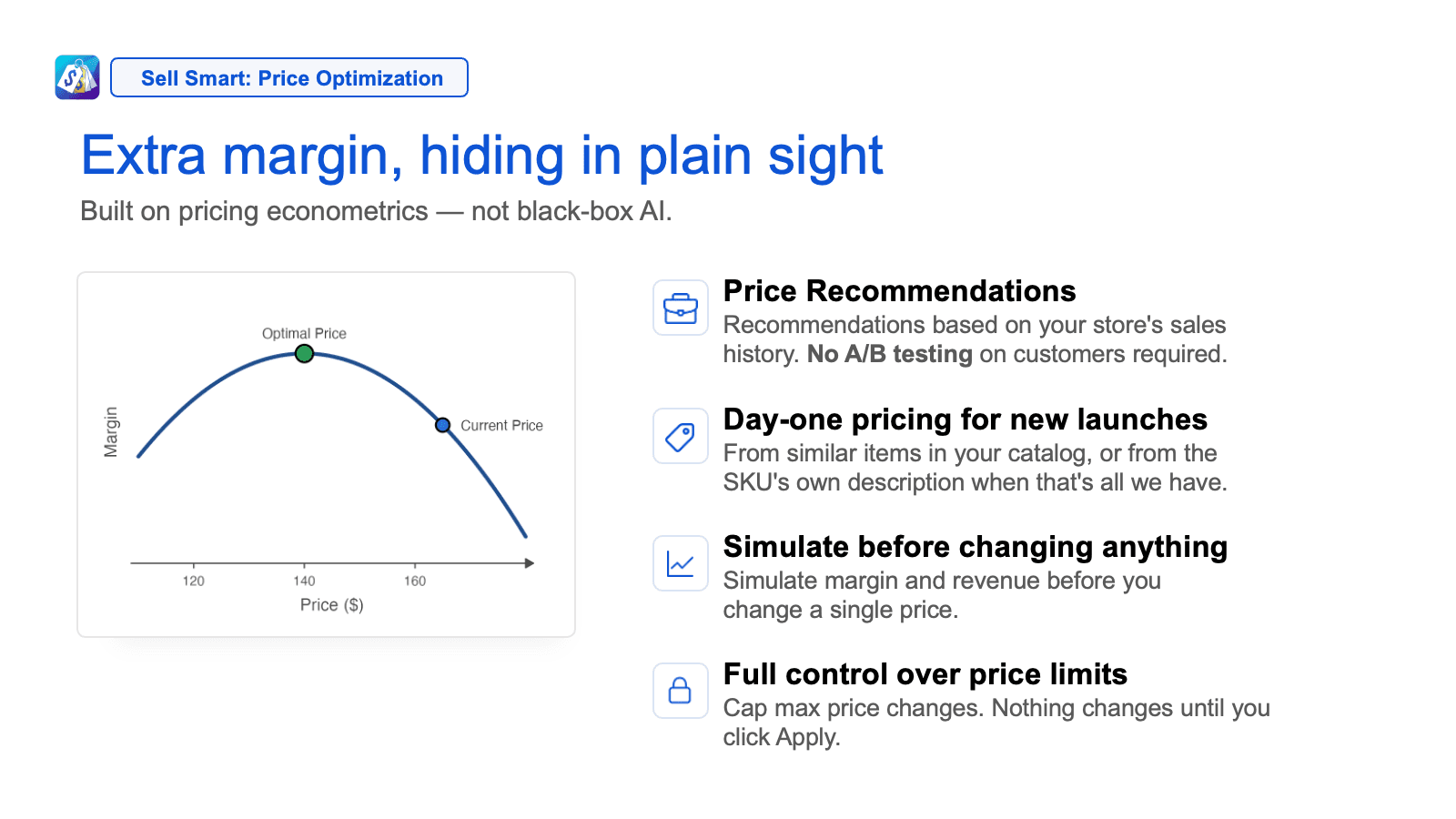Click the Margin axis label
This screenshot has height=819, width=1456.
(111, 431)
